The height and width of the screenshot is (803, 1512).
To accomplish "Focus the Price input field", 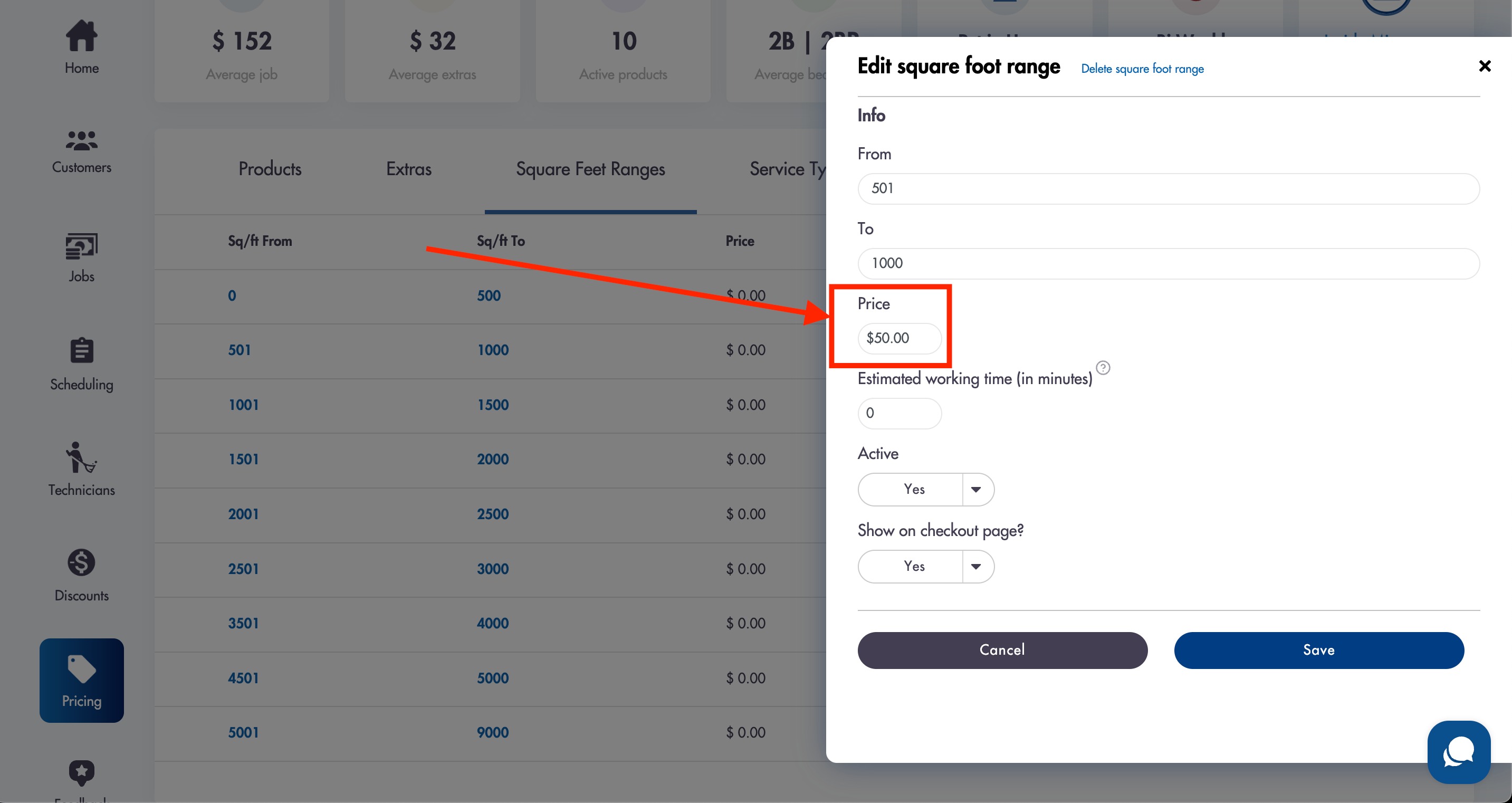I will tap(899, 338).
